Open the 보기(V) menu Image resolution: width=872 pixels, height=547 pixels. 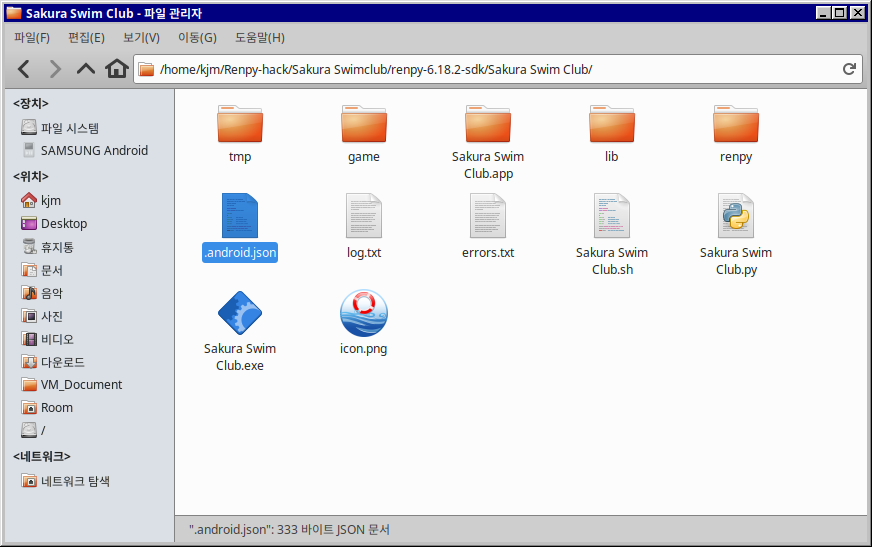pos(141,38)
